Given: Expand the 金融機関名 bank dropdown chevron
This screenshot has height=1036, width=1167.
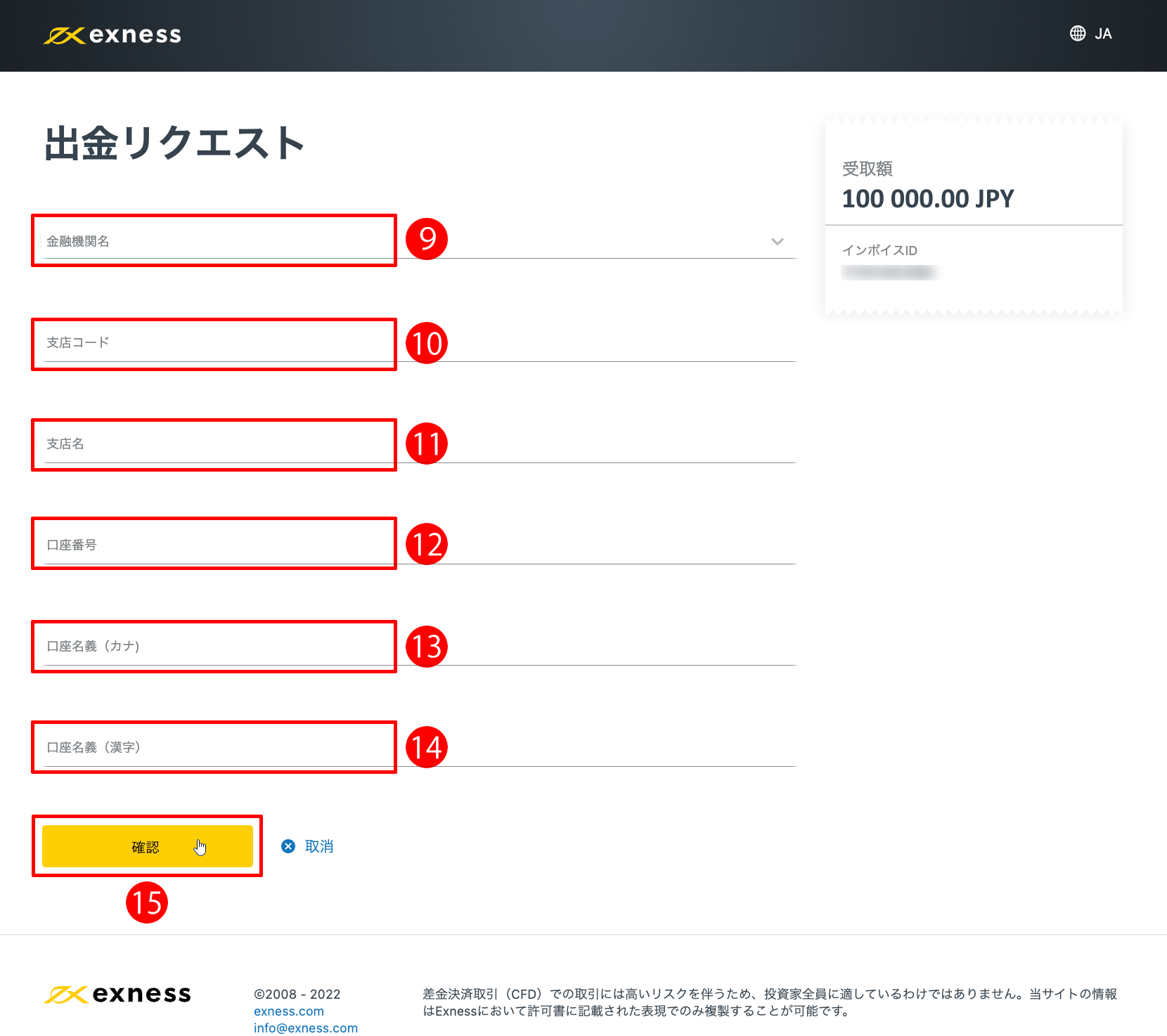Looking at the screenshot, I should [778, 241].
